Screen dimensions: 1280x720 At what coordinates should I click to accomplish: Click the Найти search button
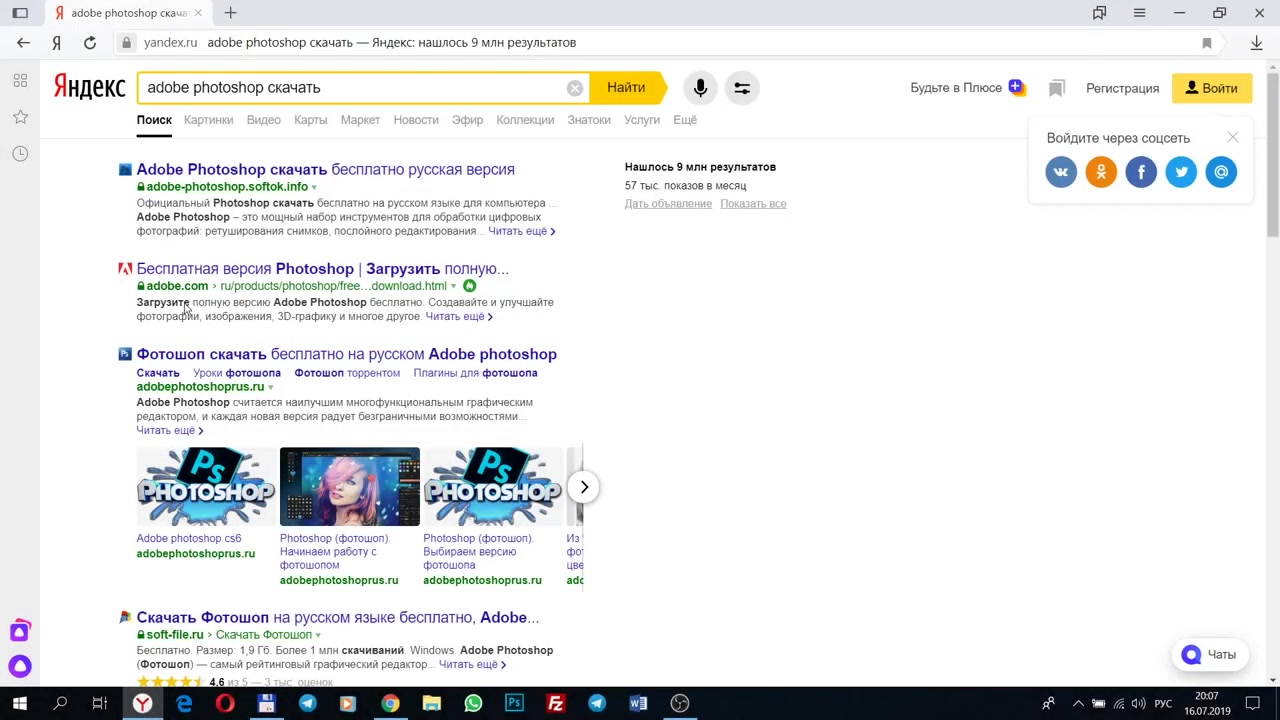(626, 88)
